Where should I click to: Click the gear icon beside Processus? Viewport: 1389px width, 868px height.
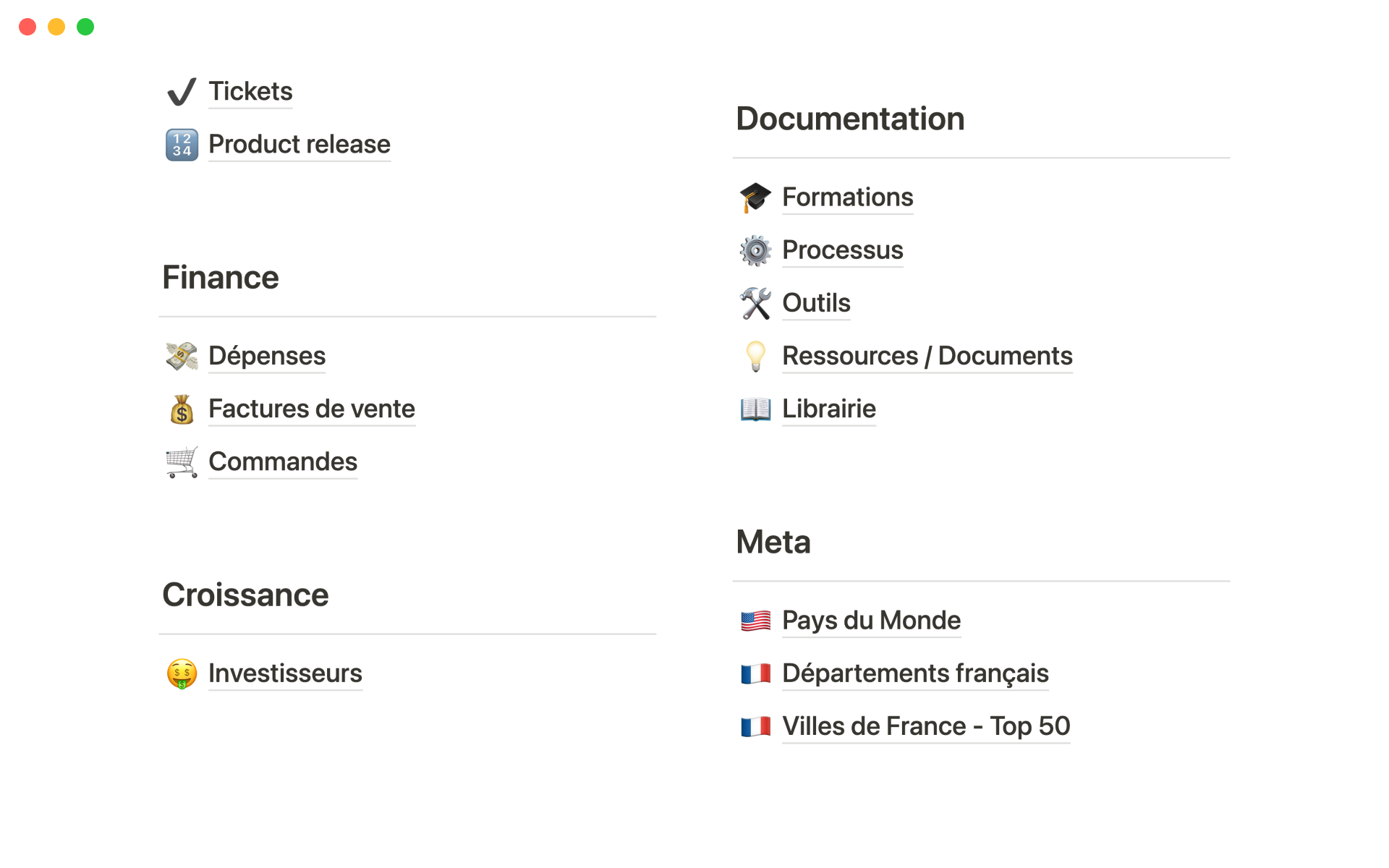point(755,250)
